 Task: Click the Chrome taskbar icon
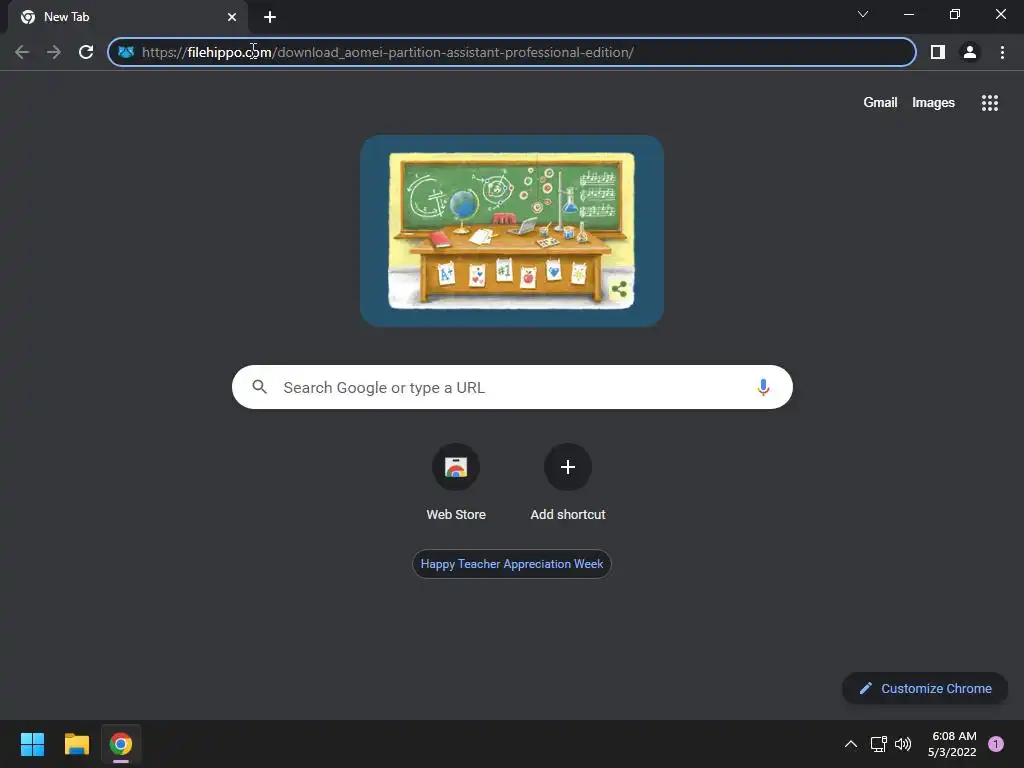pos(121,744)
